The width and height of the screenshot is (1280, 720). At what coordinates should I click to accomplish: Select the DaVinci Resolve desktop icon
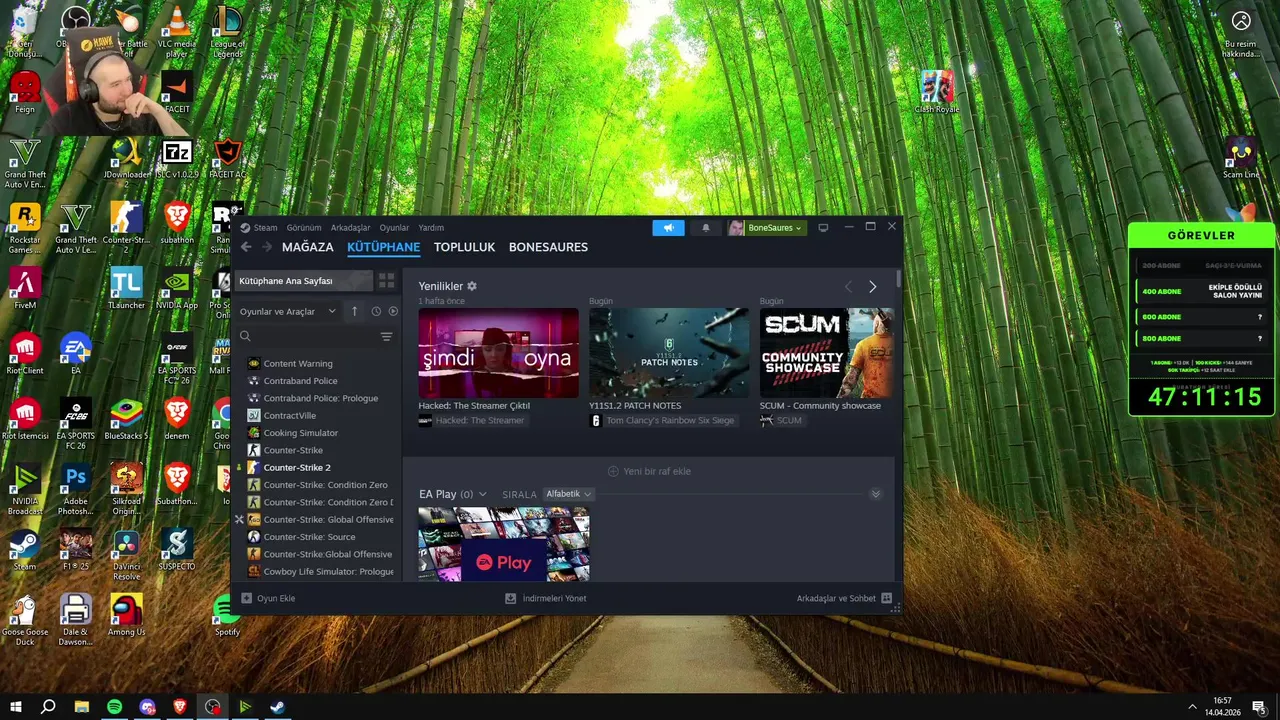click(126, 555)
